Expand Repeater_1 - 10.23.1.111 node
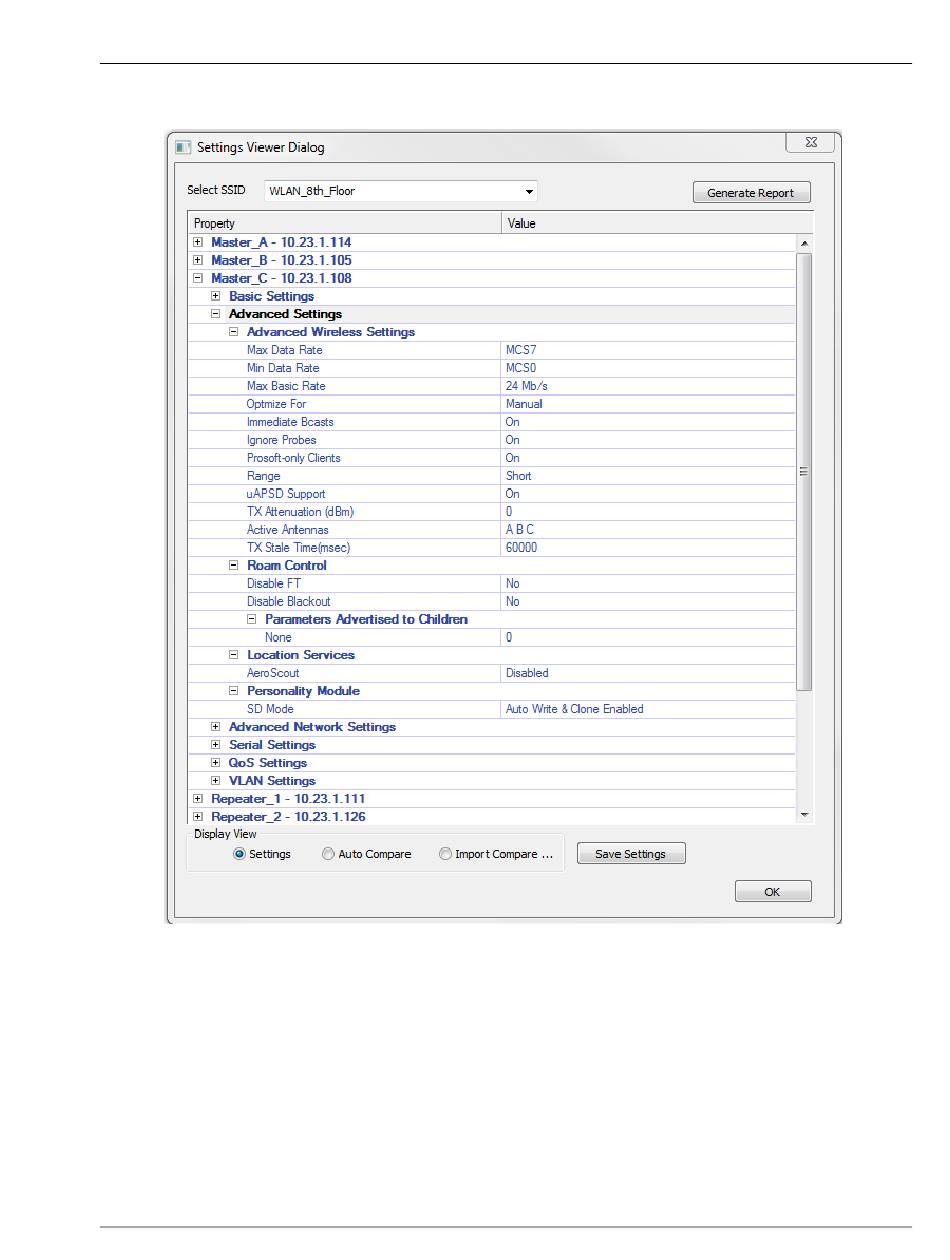The height and width of the screenshot is (1260, 950). (x=198, y=799)
